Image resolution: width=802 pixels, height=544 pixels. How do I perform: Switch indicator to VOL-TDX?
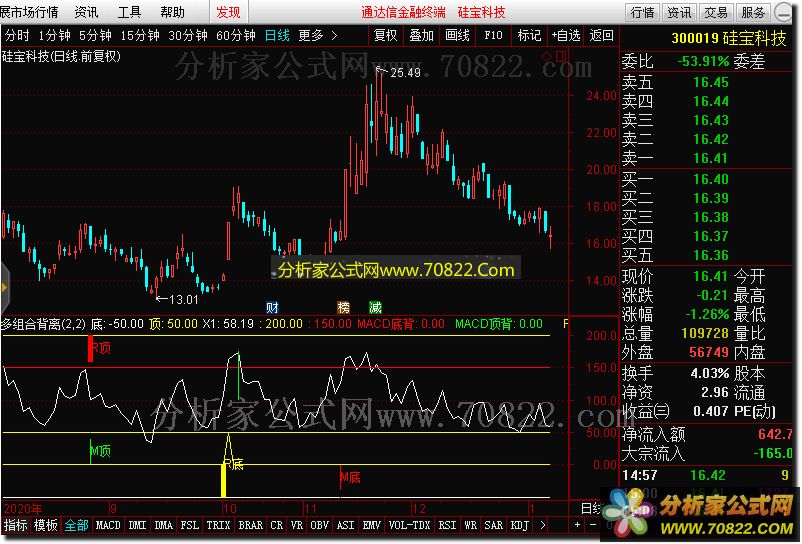point(410,525)
